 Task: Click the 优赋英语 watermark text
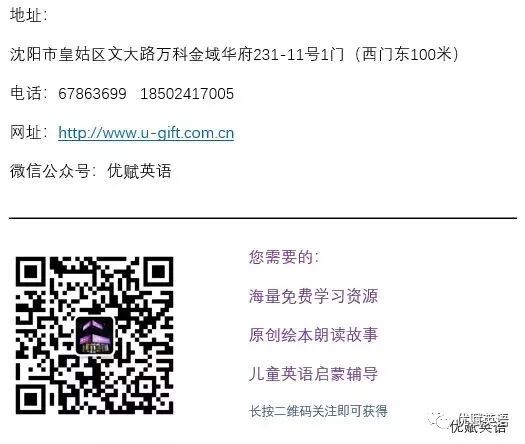click(479, 424)
